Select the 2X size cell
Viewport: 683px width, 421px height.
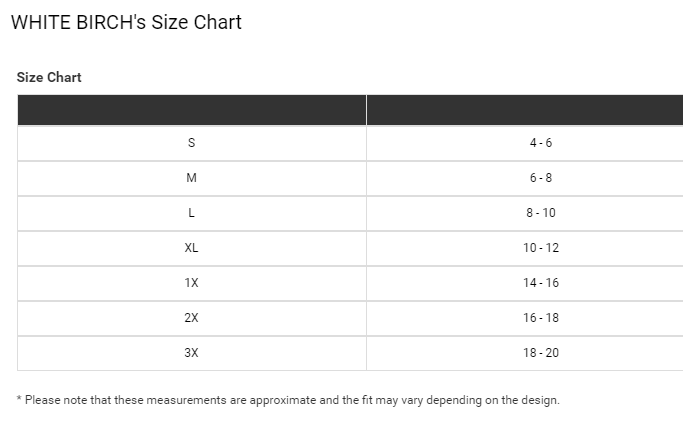(x=191, y=318)
